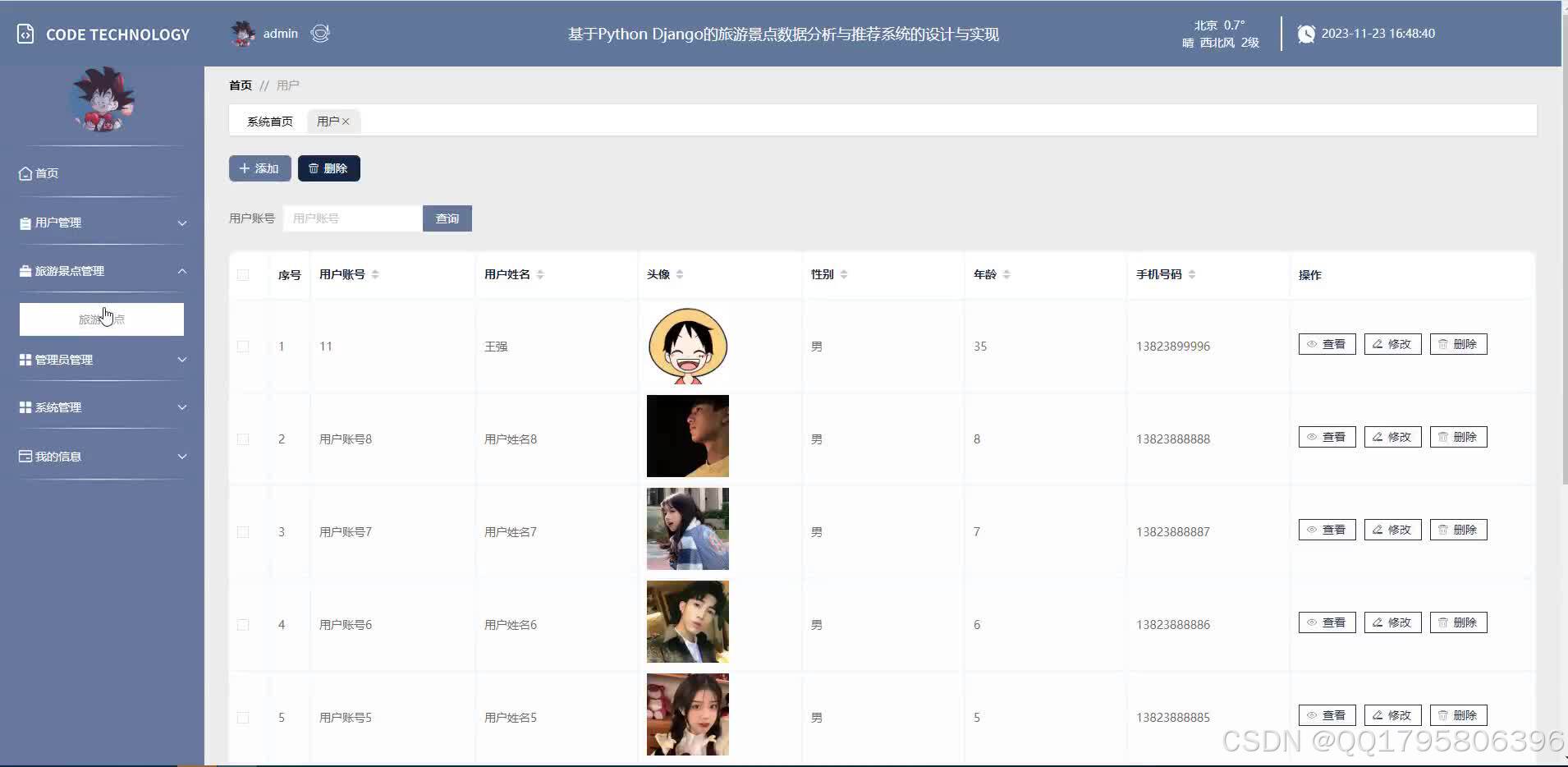This screenshot has width=1568, height=767.
Task: Click 查看 for 用户账号5
Action: (1327, 715)
